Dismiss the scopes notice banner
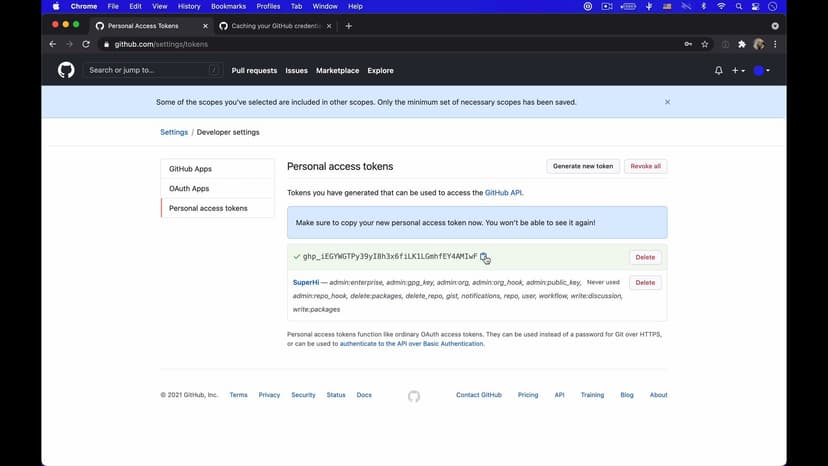This screenshot has width=828, height=466. pyautogui.click(x=667, y=102)
